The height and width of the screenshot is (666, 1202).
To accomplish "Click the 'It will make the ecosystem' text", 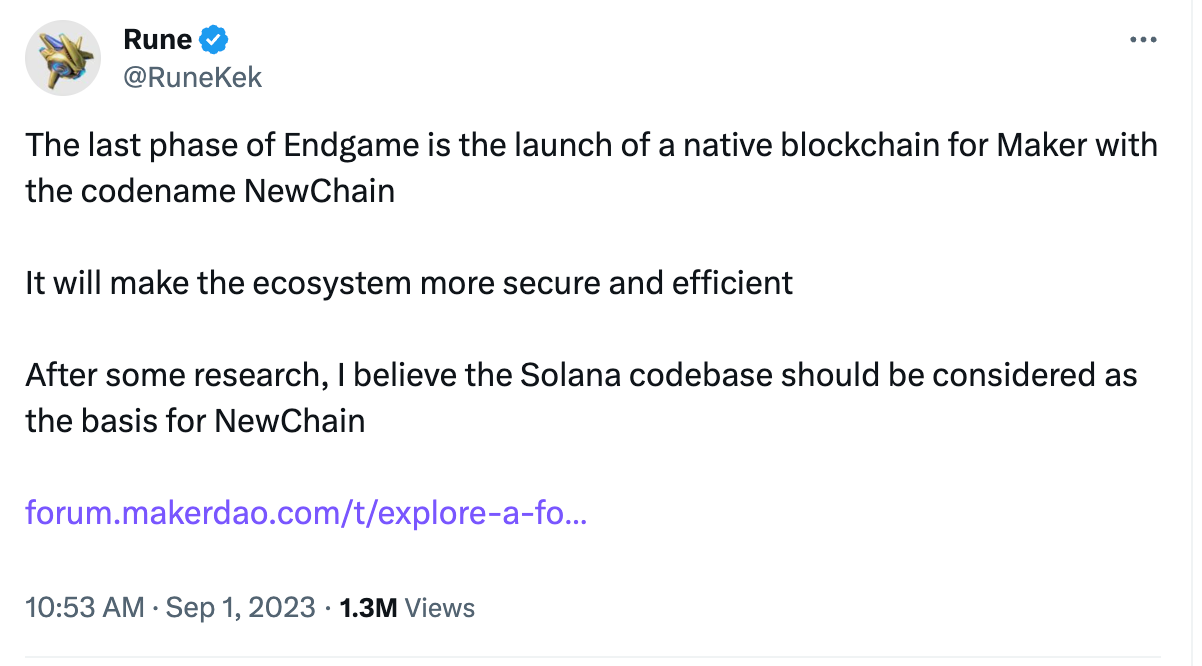I will (x=218, y=283).
